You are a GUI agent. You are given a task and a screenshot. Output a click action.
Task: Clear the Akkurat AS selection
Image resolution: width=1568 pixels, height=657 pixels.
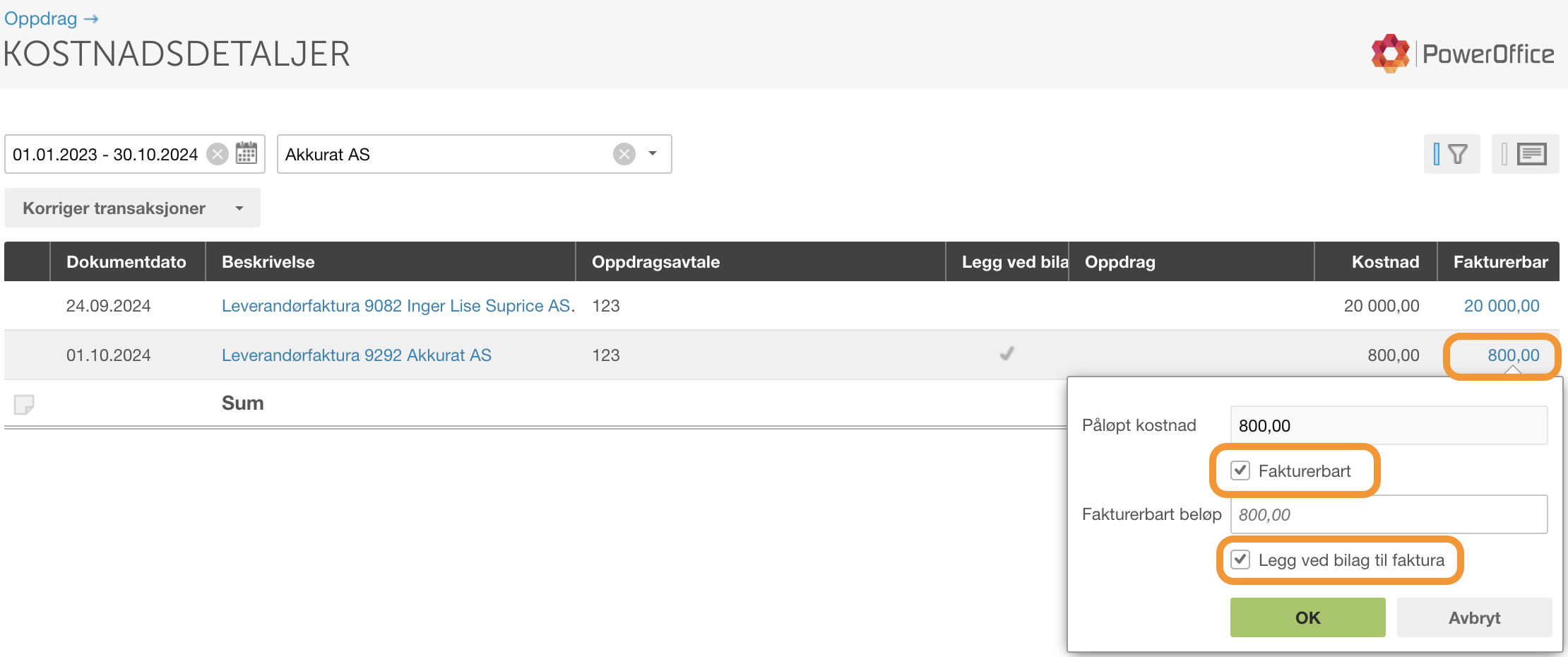[x=624, y=154]
